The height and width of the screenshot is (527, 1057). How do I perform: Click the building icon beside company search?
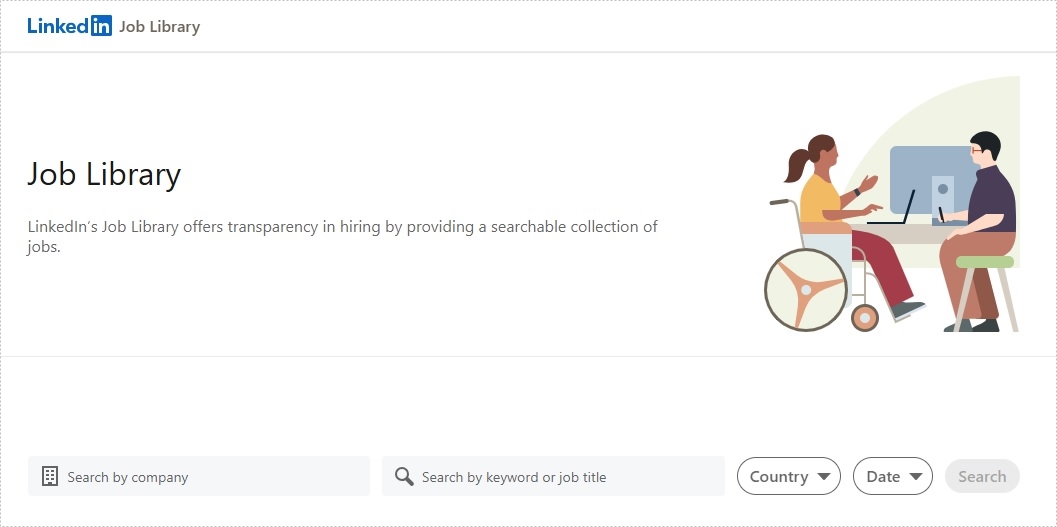point(50,476)
